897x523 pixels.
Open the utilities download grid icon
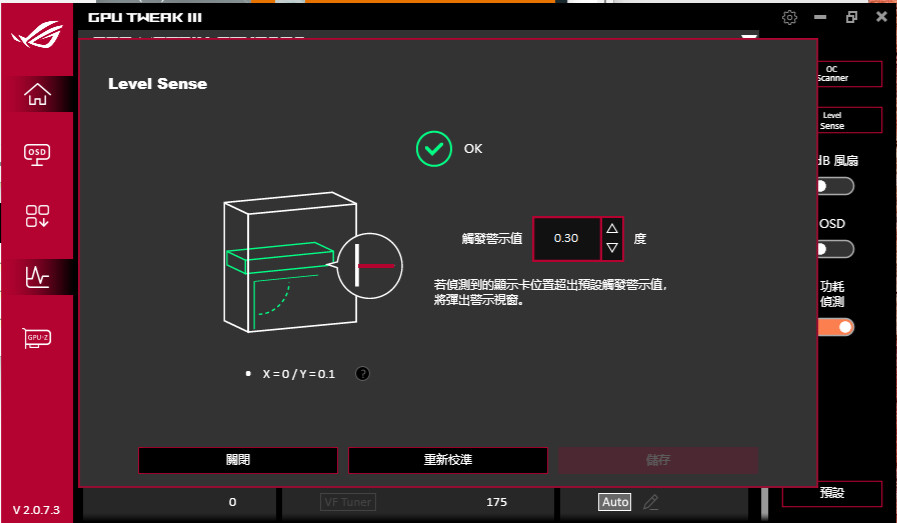[x=37, y=215]
